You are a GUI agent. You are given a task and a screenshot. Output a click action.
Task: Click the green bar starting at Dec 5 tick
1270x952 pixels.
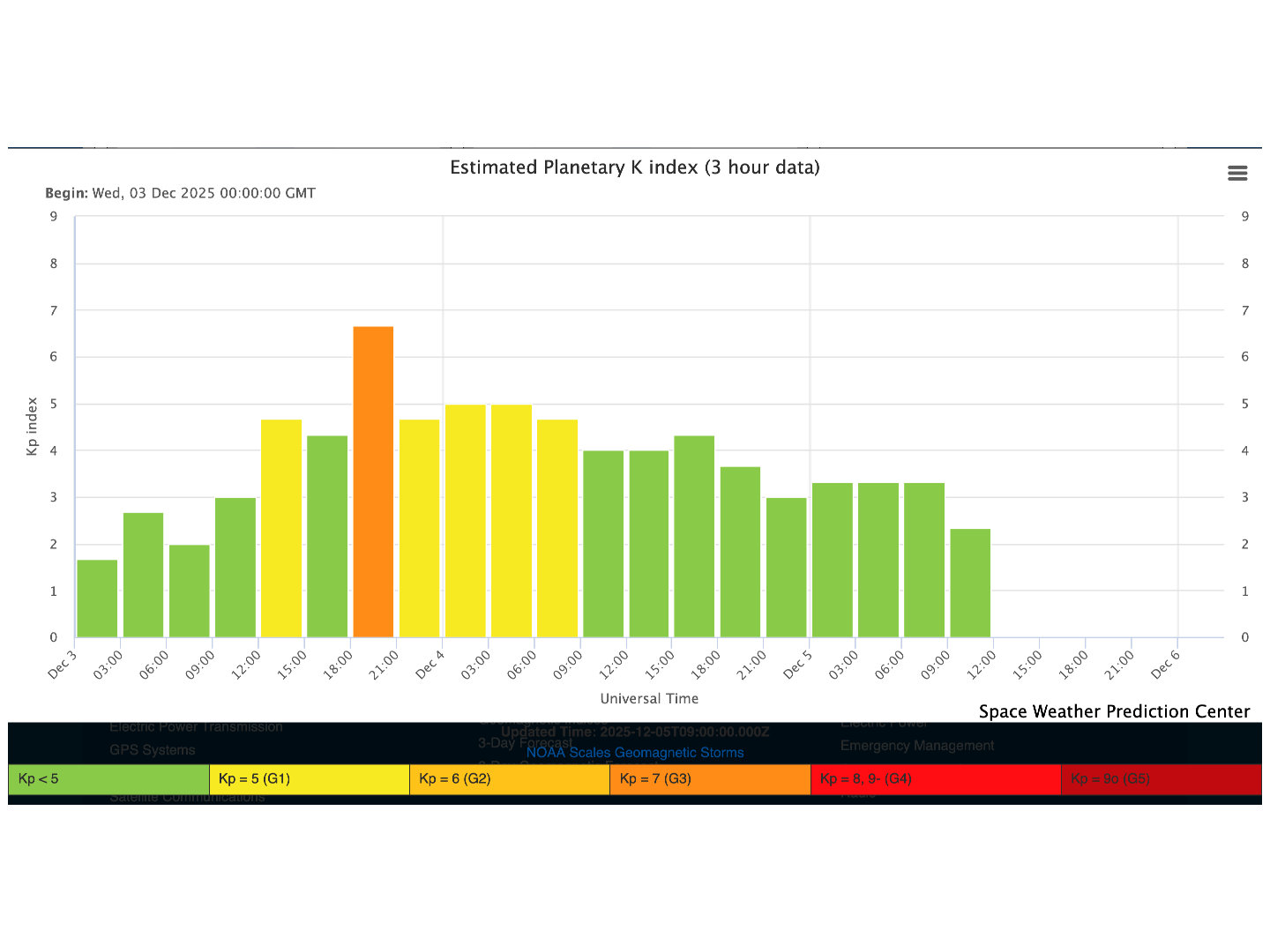(833, 560)
